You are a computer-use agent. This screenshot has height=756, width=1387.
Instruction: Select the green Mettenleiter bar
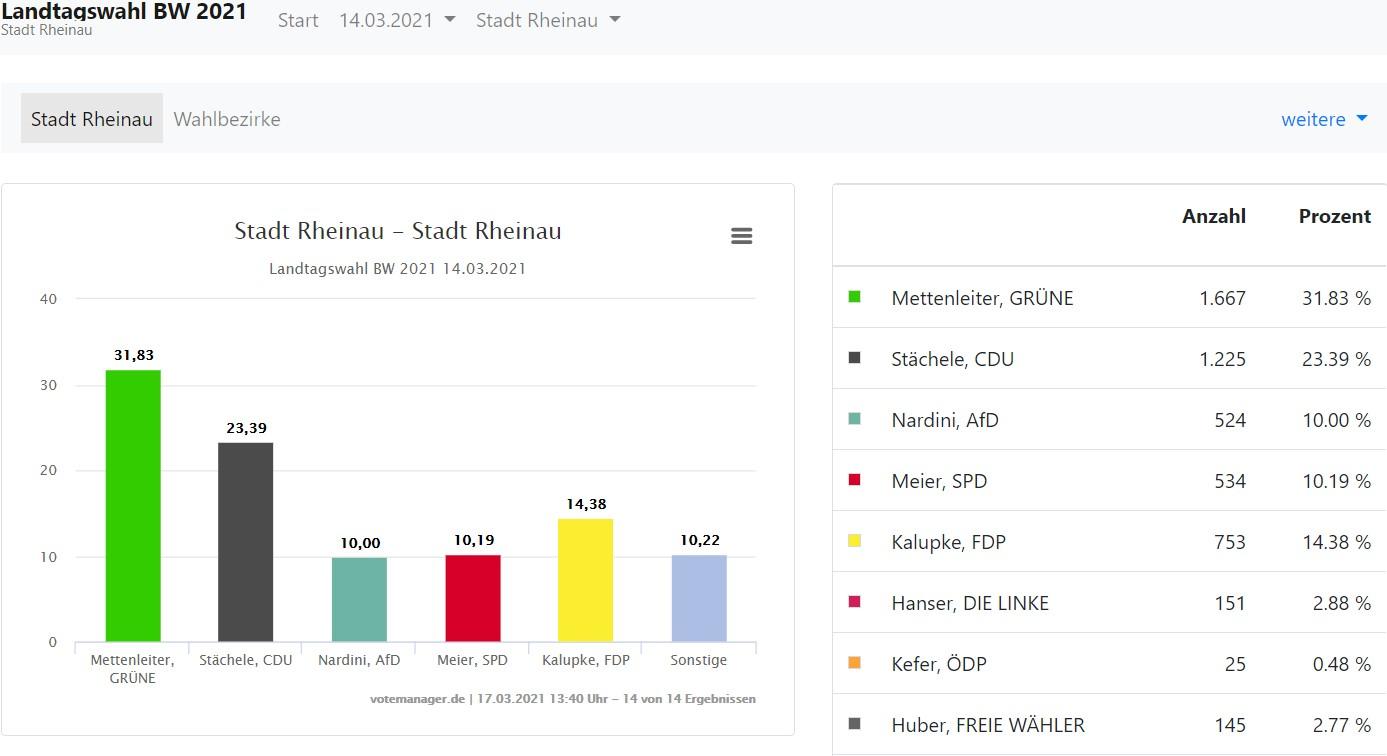point(131,500)
